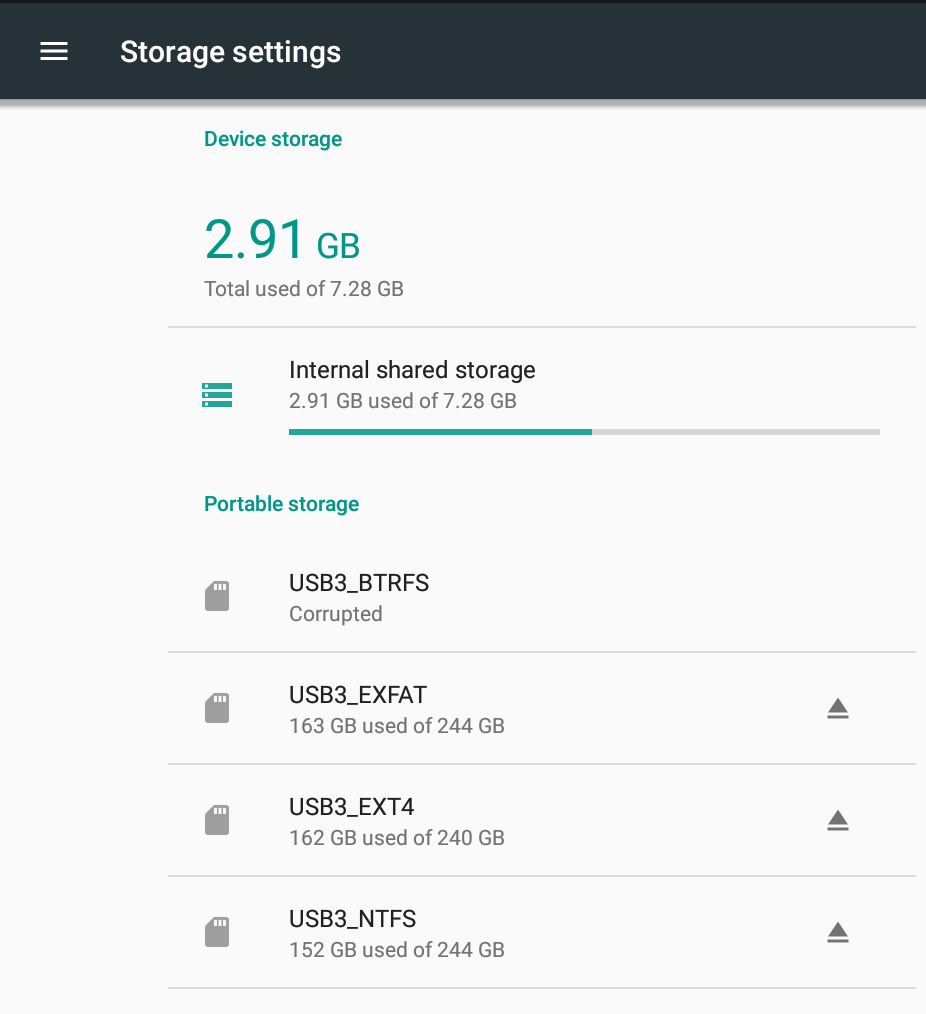Eject the USB3_EXFAT drive
This screenshot has width=926, height=1014.
coord(837,708)
